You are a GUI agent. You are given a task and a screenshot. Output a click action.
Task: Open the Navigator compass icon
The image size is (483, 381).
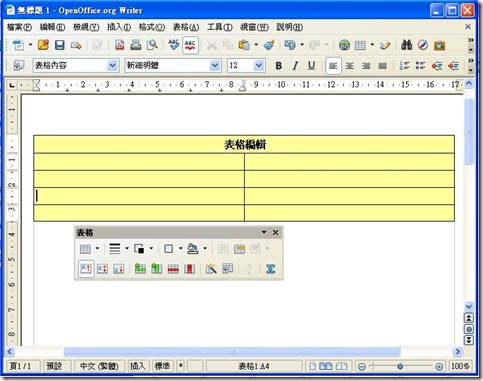coord(423,45)
